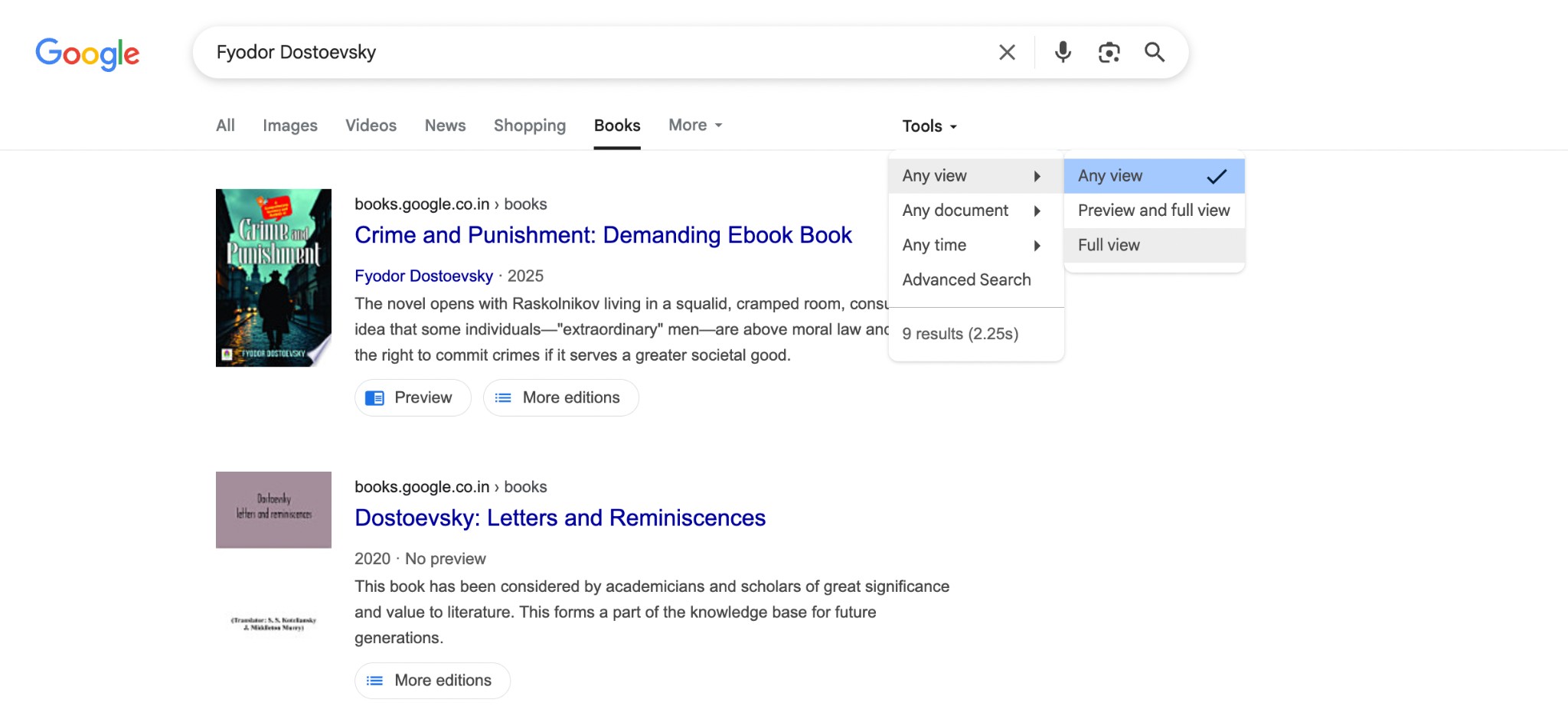Expand the Any view submenu arrow
The image size is (1568, 722).
pyautogui.click(x=1037, y=176)
